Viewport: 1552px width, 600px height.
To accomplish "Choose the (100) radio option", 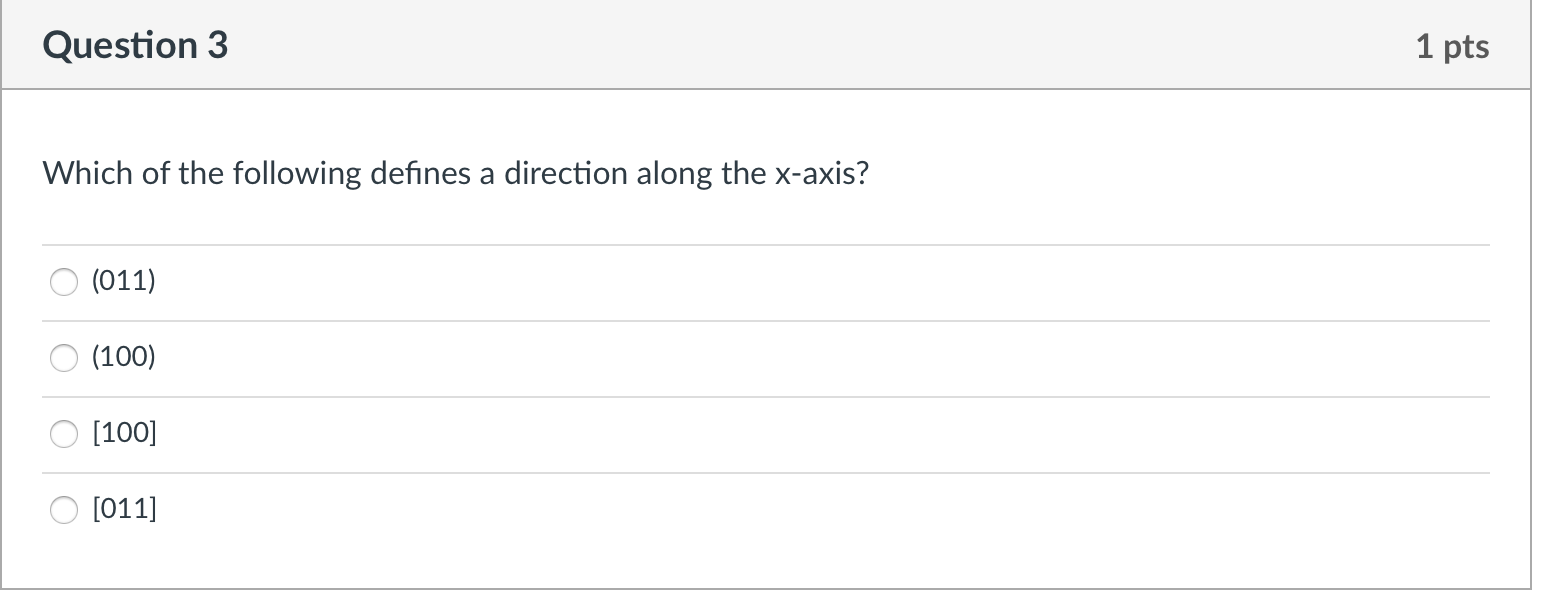I will 64,359.
